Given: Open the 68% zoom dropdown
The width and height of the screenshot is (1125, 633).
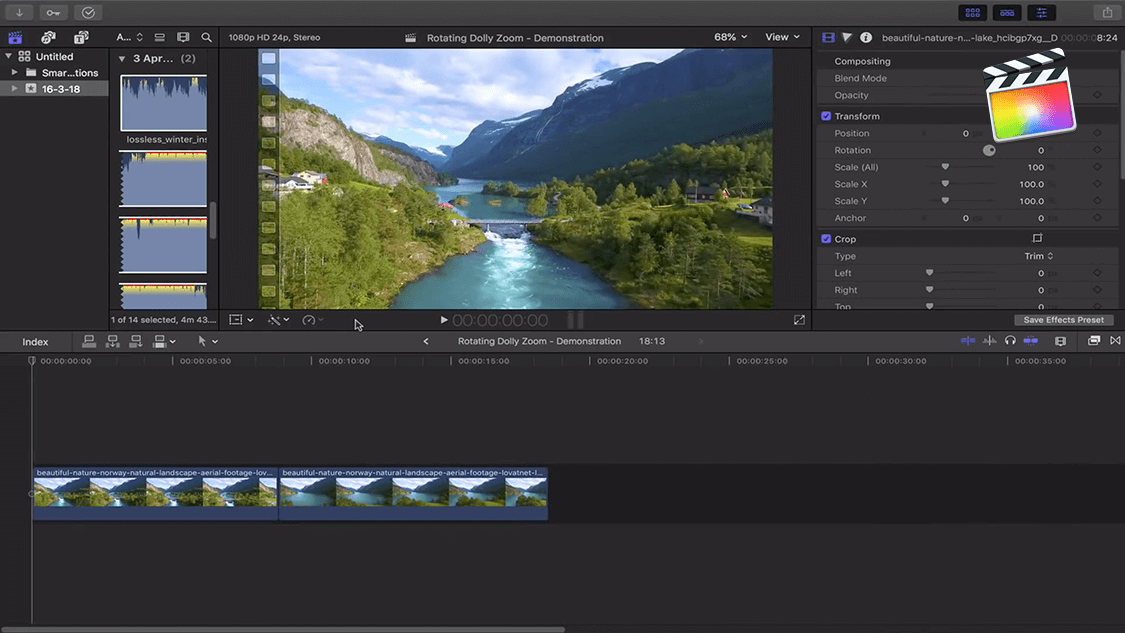Looking at the screenshot, I should (x=731, y=37).
